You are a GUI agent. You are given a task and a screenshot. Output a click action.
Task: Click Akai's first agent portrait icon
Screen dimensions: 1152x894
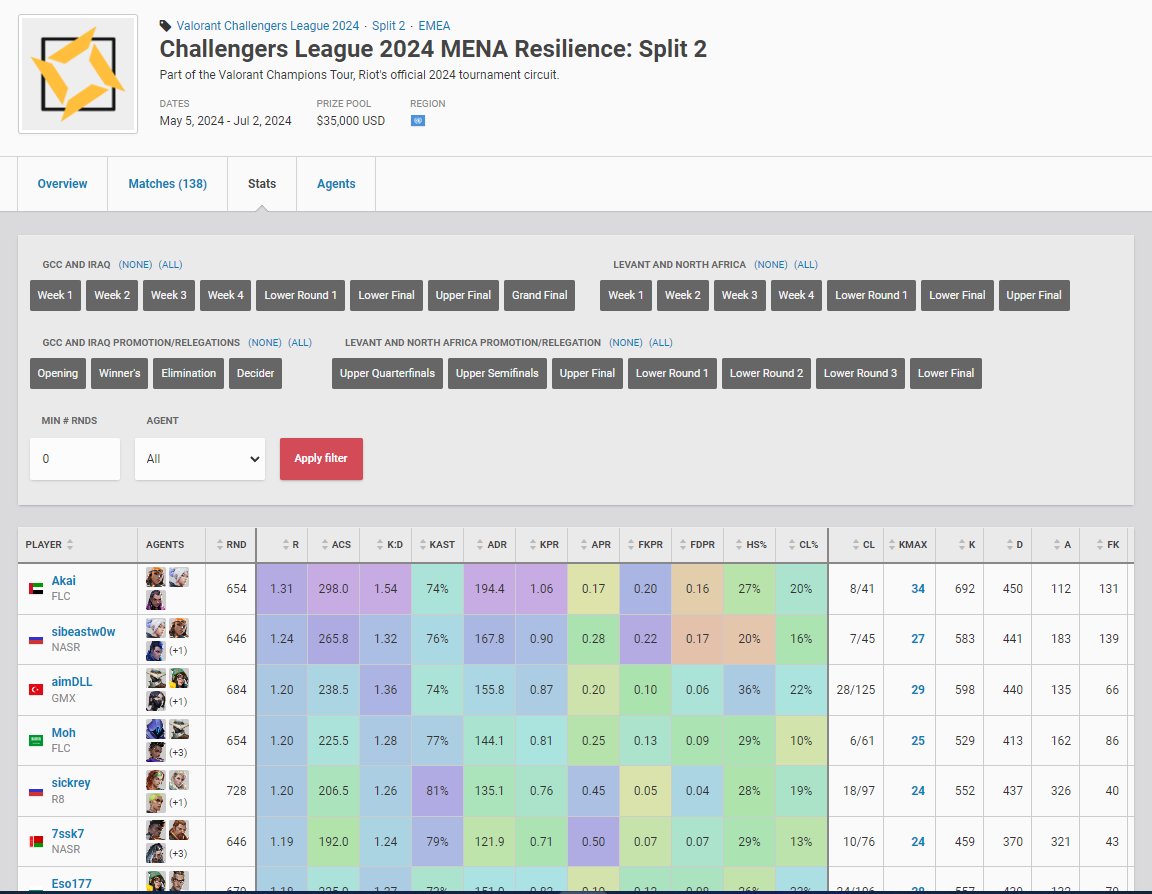[155, 577]
